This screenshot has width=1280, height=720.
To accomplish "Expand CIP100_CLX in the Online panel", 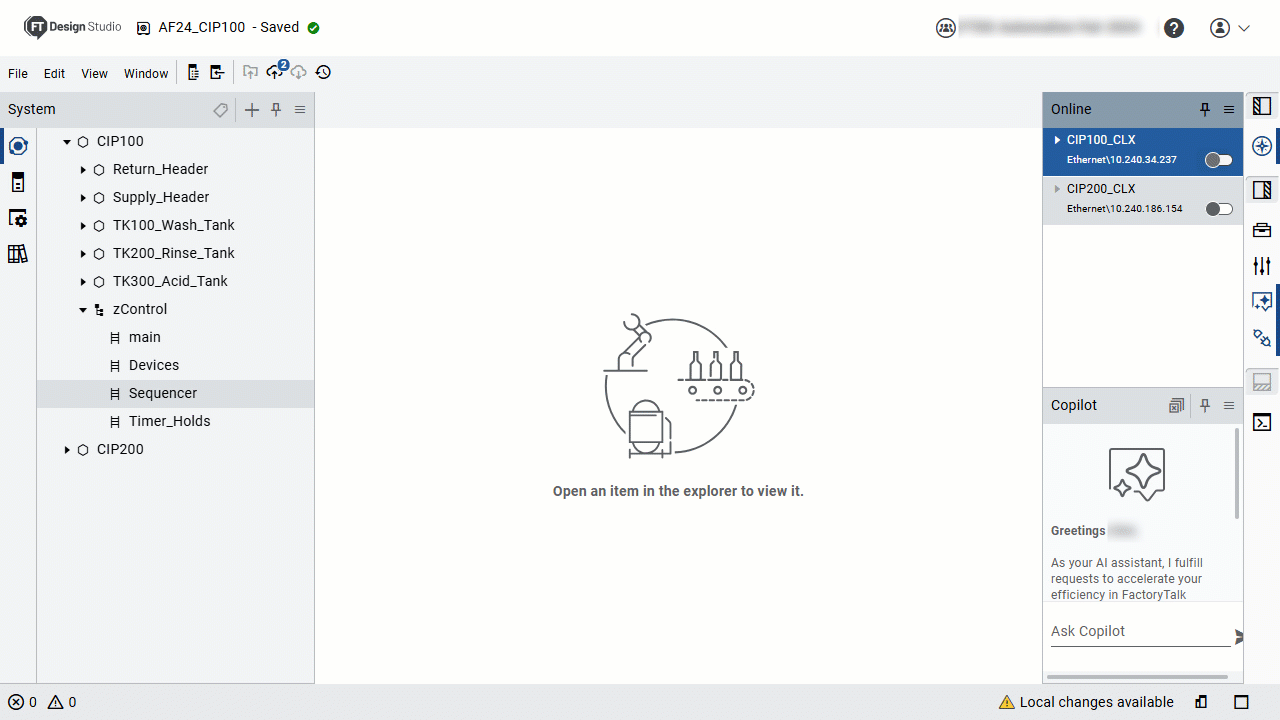I will click(1057, 140).
